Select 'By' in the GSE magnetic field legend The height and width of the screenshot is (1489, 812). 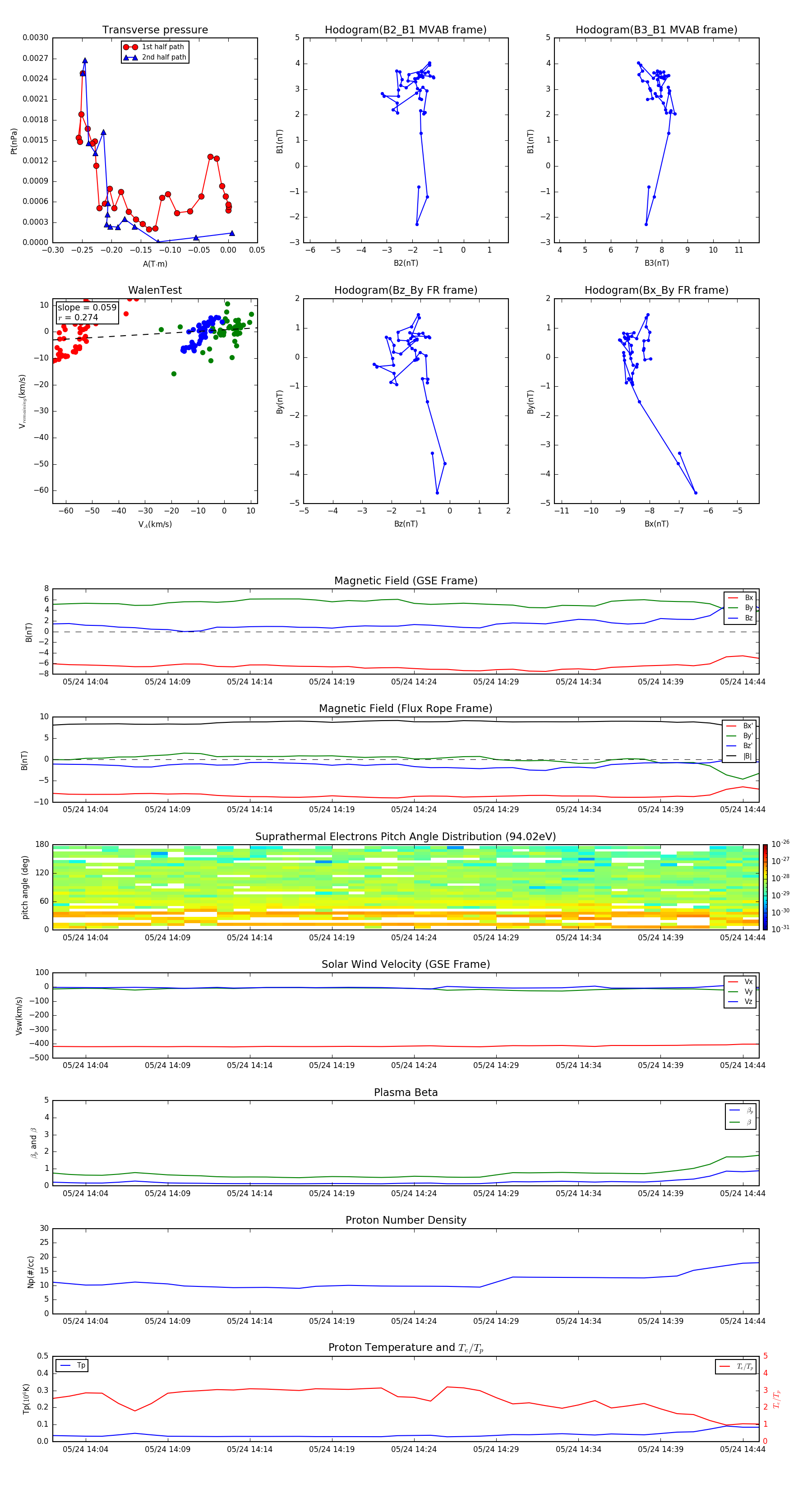coord(741,607)
